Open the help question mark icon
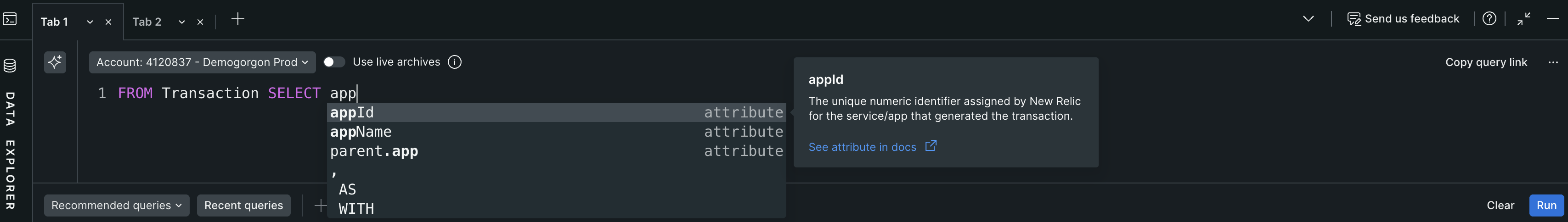 tap(1489, 19)
